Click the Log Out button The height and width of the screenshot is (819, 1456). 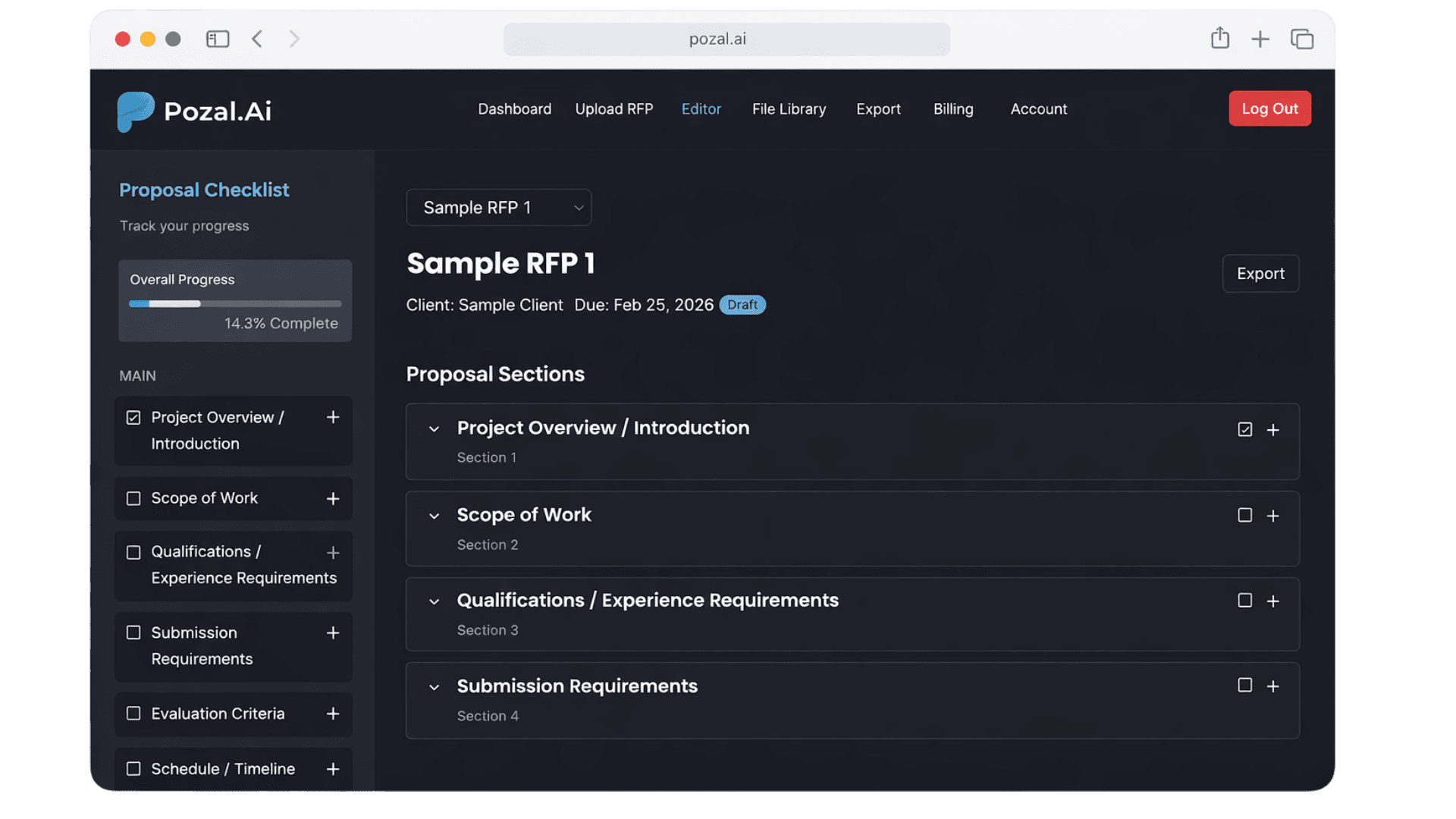point(1269,108)
